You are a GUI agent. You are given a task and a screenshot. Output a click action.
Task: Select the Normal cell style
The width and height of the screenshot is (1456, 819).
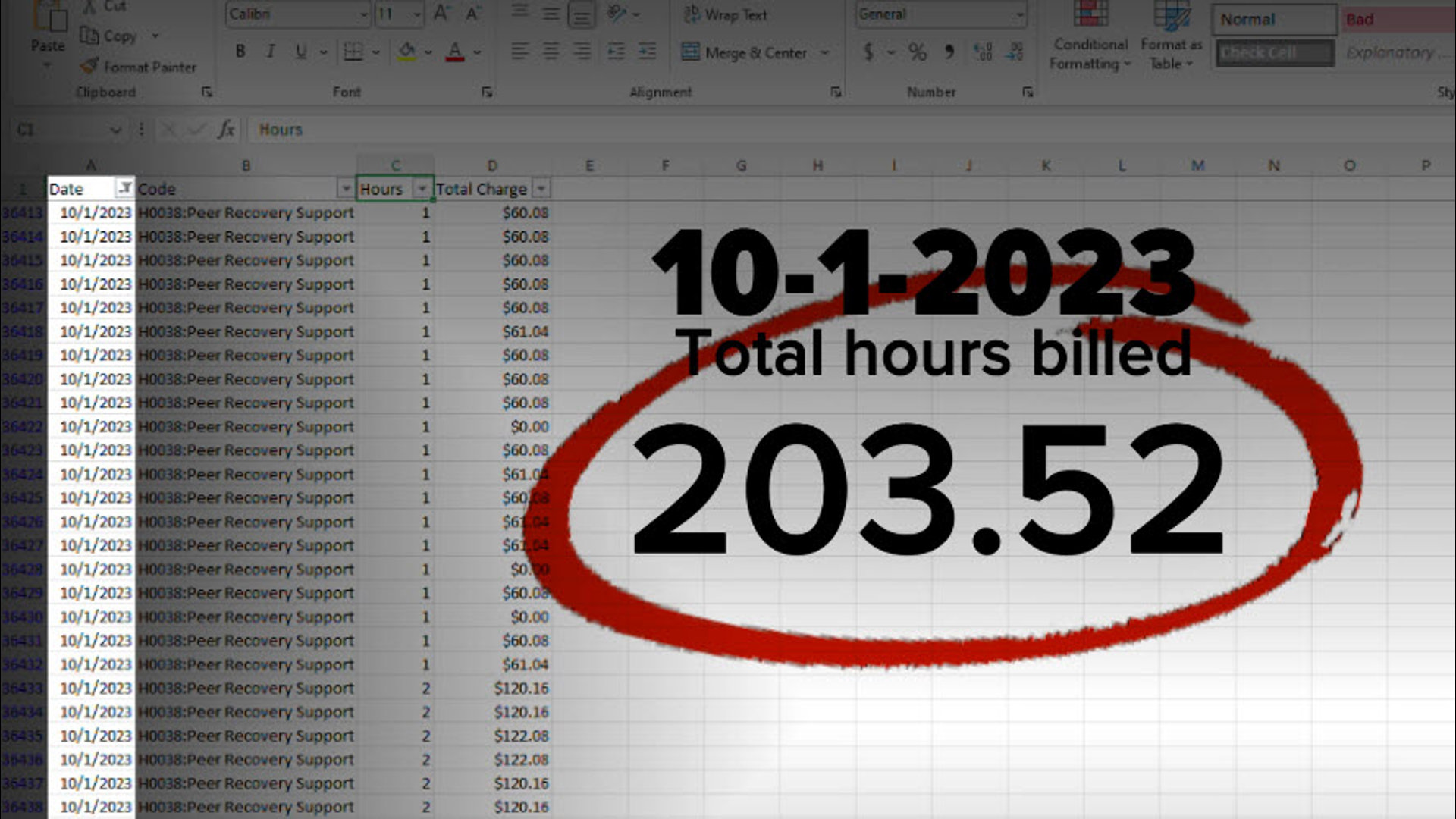click(1274, 20)
